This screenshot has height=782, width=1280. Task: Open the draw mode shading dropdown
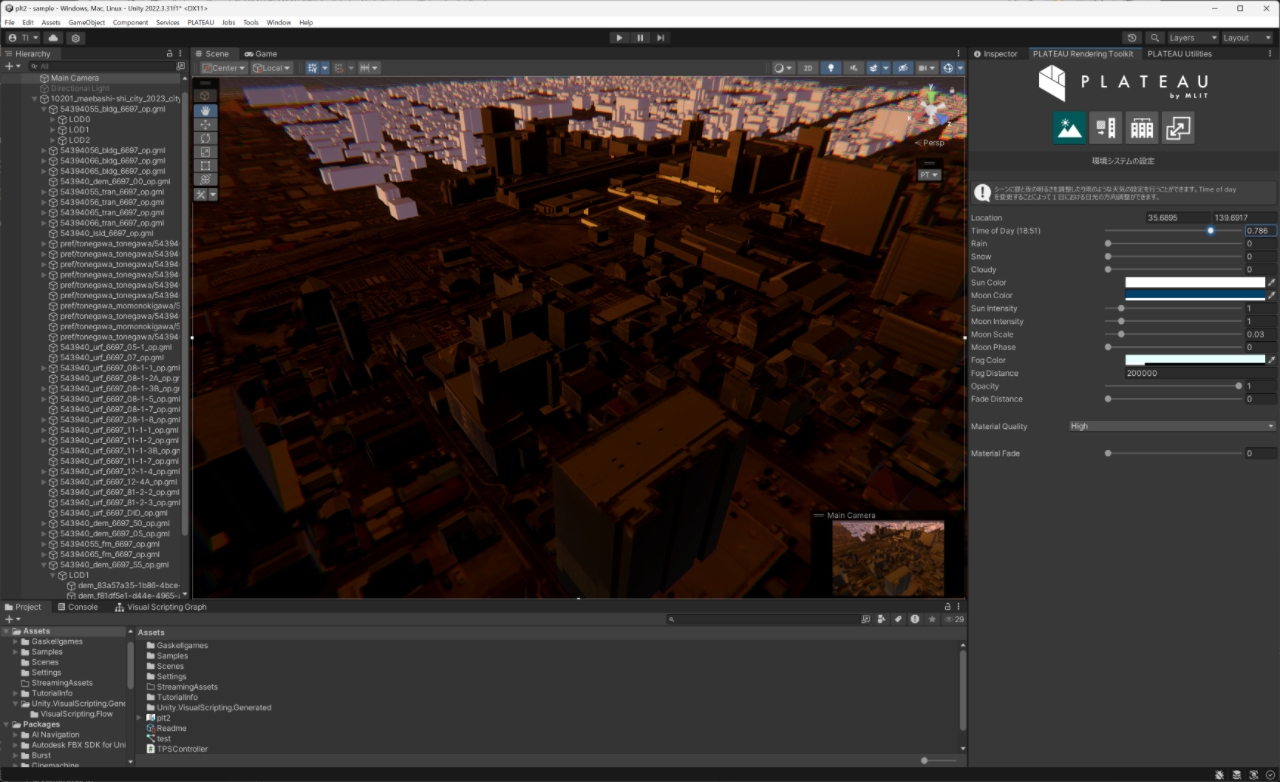[x=783, y=68]
